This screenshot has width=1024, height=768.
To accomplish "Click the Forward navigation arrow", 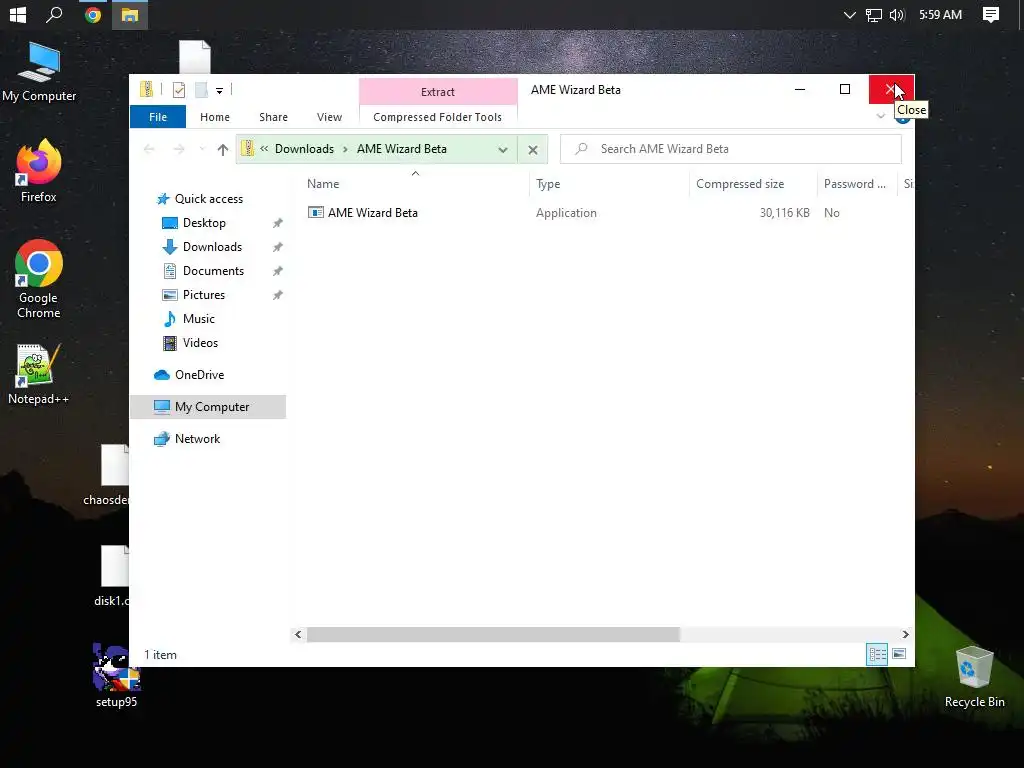I will pos(178,150).
